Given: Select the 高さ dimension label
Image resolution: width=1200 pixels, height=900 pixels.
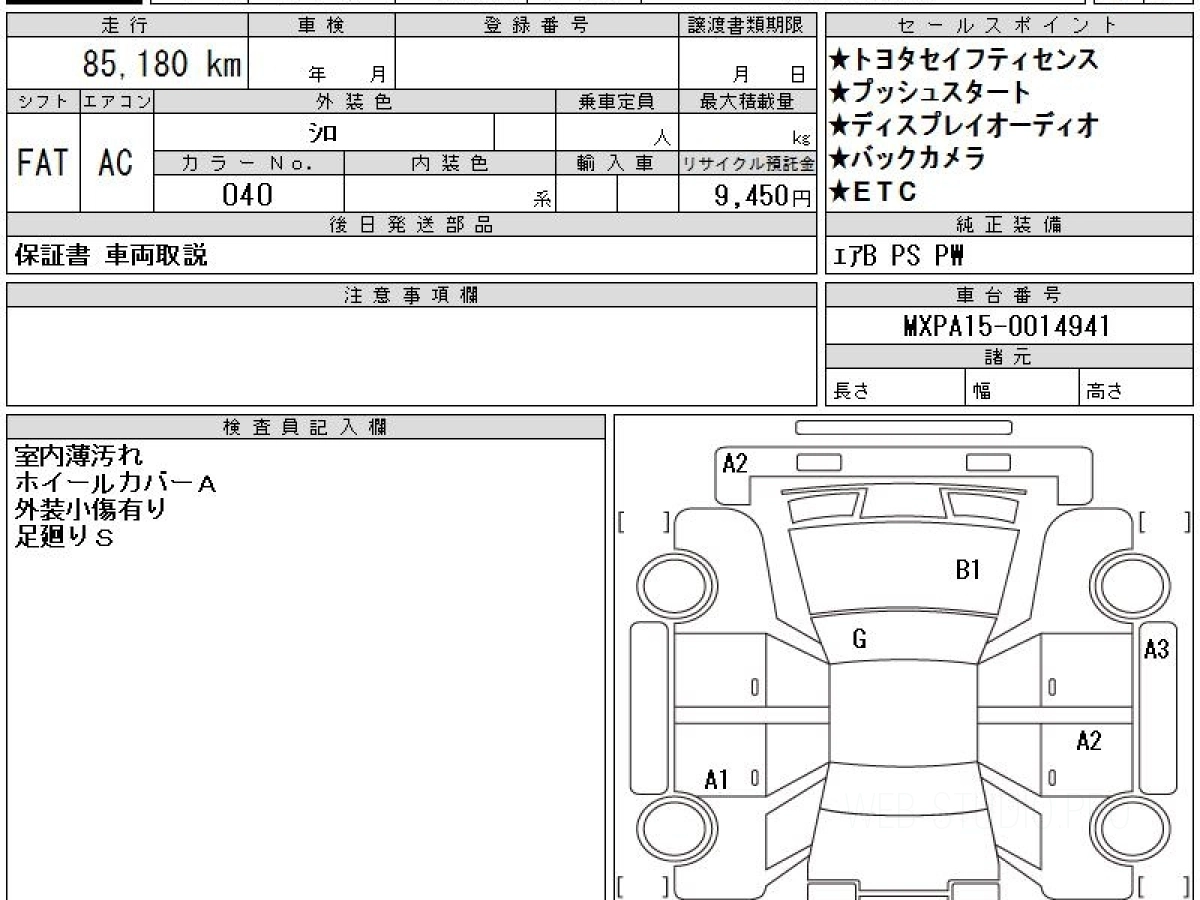Looking at the screenshot, I should click(1104, 391).
